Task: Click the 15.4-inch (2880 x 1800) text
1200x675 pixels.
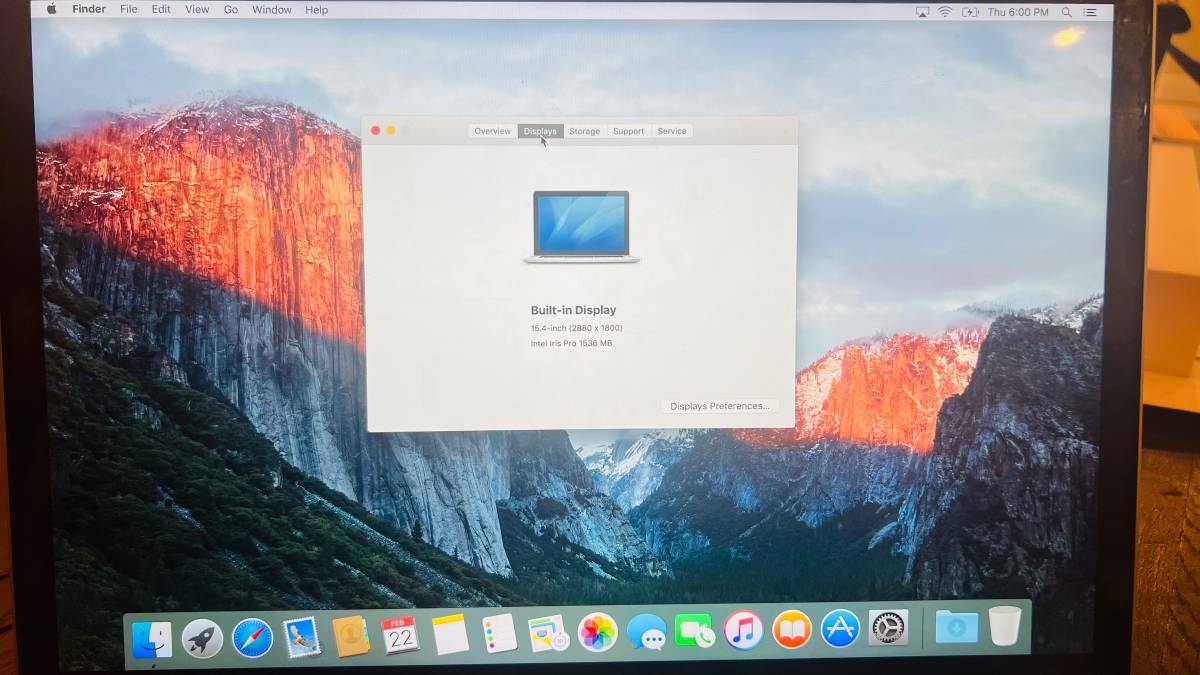Action: pos(577,328)
